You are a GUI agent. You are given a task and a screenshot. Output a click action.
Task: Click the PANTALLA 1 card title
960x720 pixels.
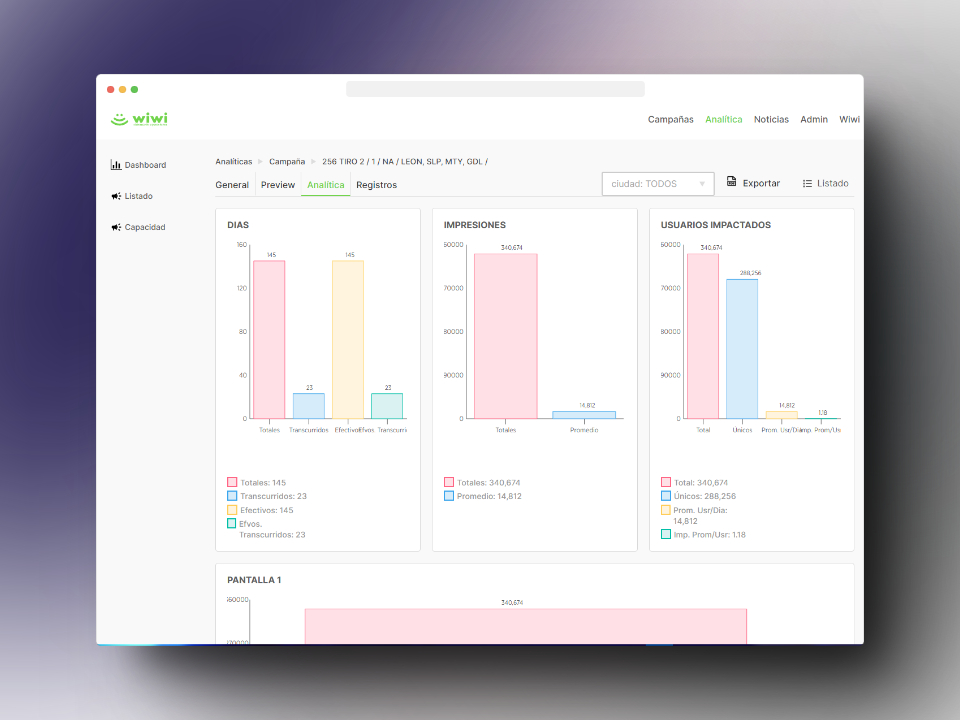(254, 580)
